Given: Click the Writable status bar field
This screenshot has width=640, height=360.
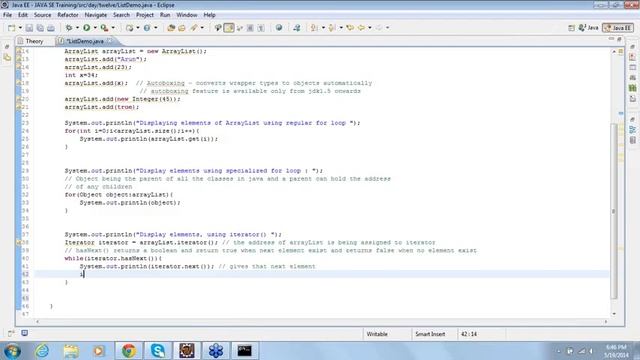Looking at the screenshot, I should [387, 334].
